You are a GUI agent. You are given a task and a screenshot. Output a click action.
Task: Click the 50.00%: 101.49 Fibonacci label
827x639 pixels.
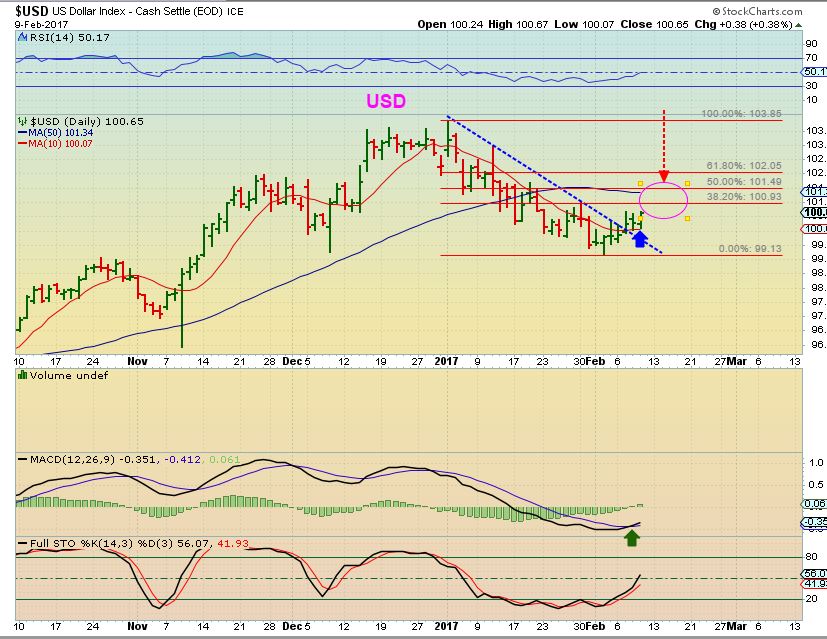click(744, 181)
